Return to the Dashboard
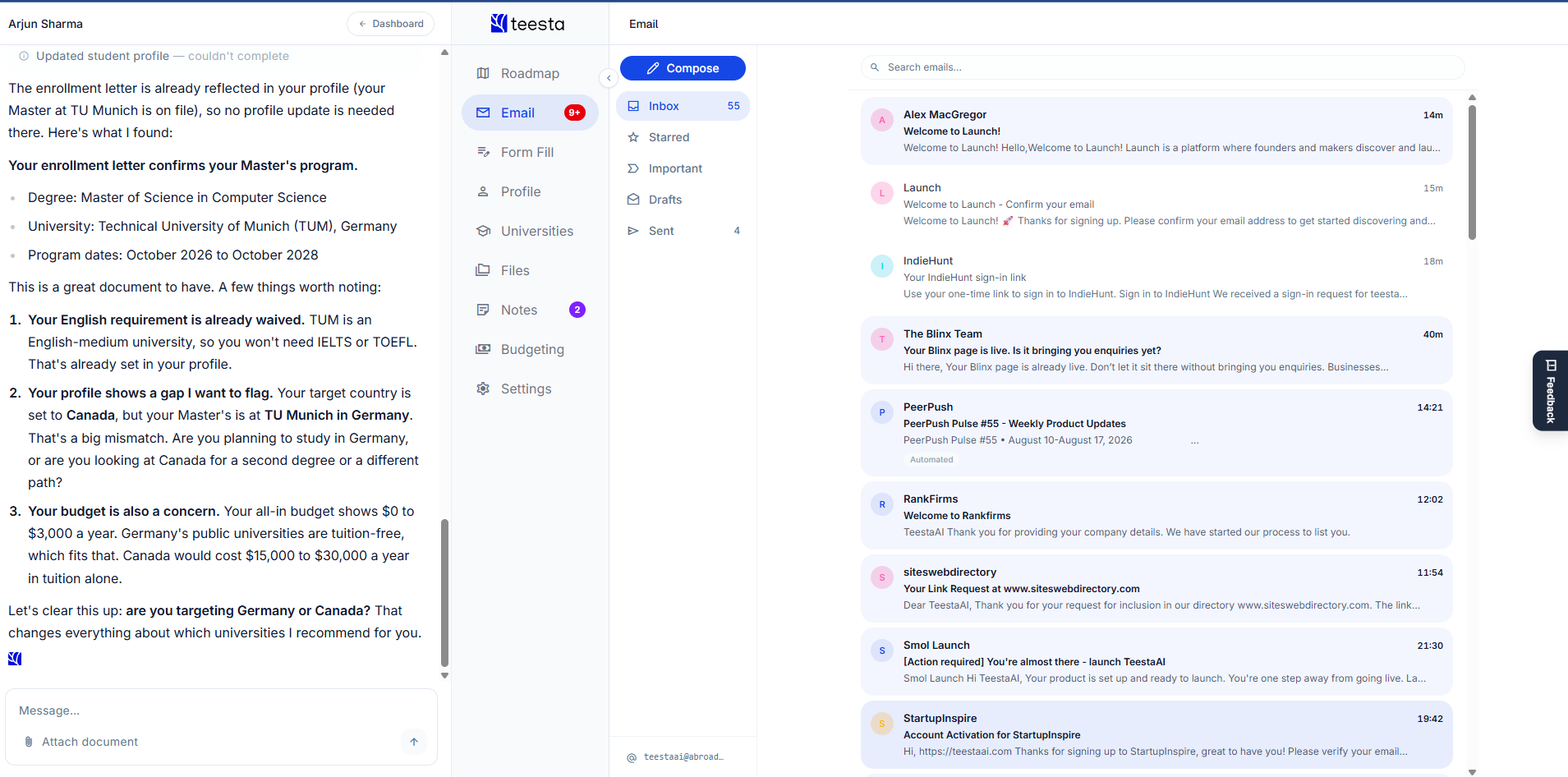Viewport: 1568px width, 777px height. pyautogui.click(x=391, y=24)
